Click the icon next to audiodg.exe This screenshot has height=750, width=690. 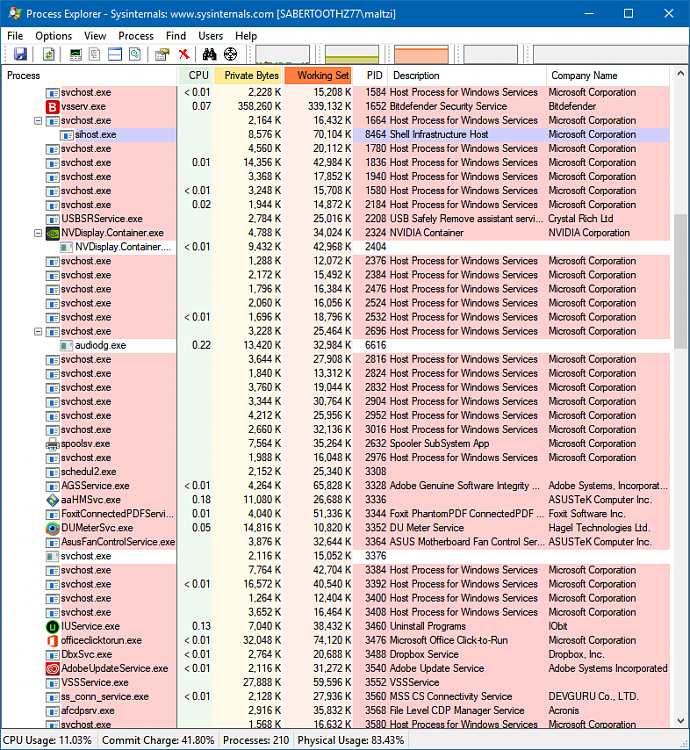pyautogui.click(x=66, y=345)
